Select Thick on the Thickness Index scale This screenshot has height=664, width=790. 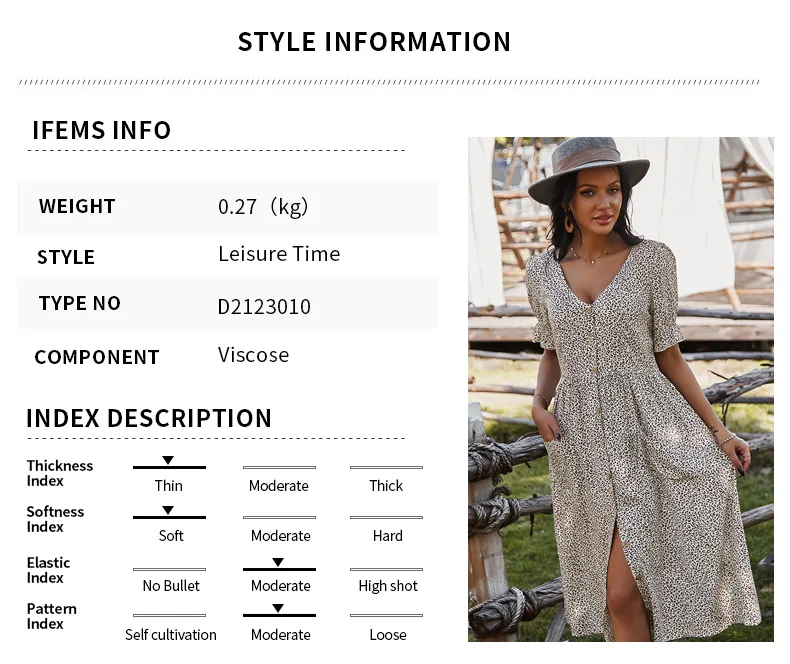point(386,486)
